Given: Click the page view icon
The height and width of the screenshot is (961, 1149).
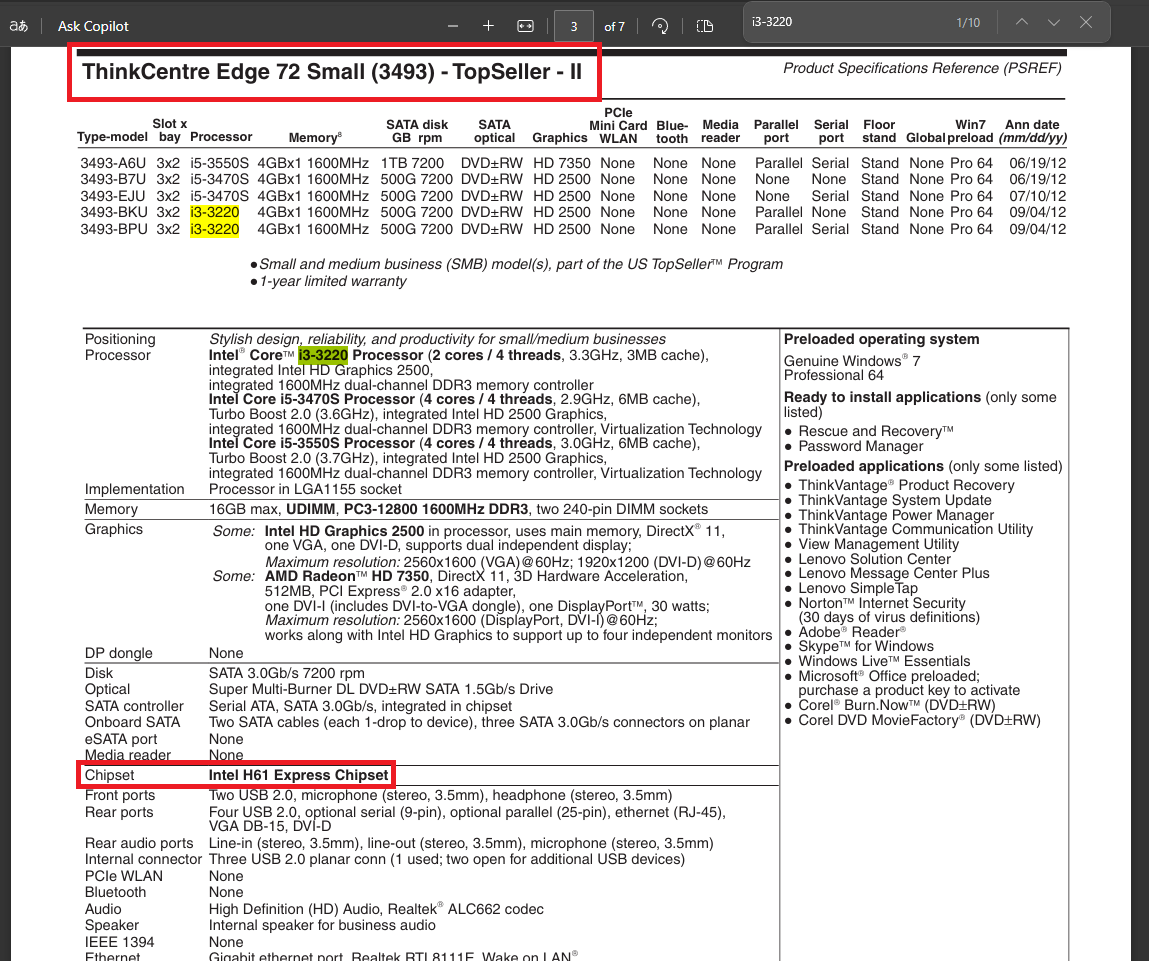Looking at the screenshot, I should pos(705,26).
